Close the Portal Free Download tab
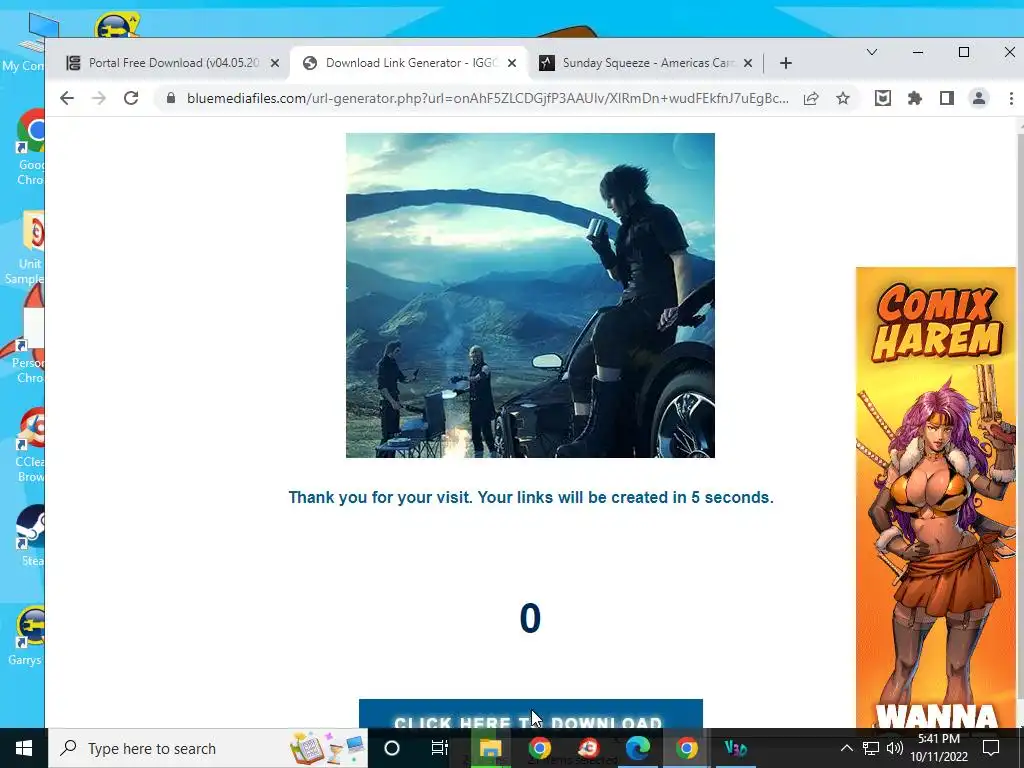The width and height of the screenshot is (1024, 768). click(275, 63)
